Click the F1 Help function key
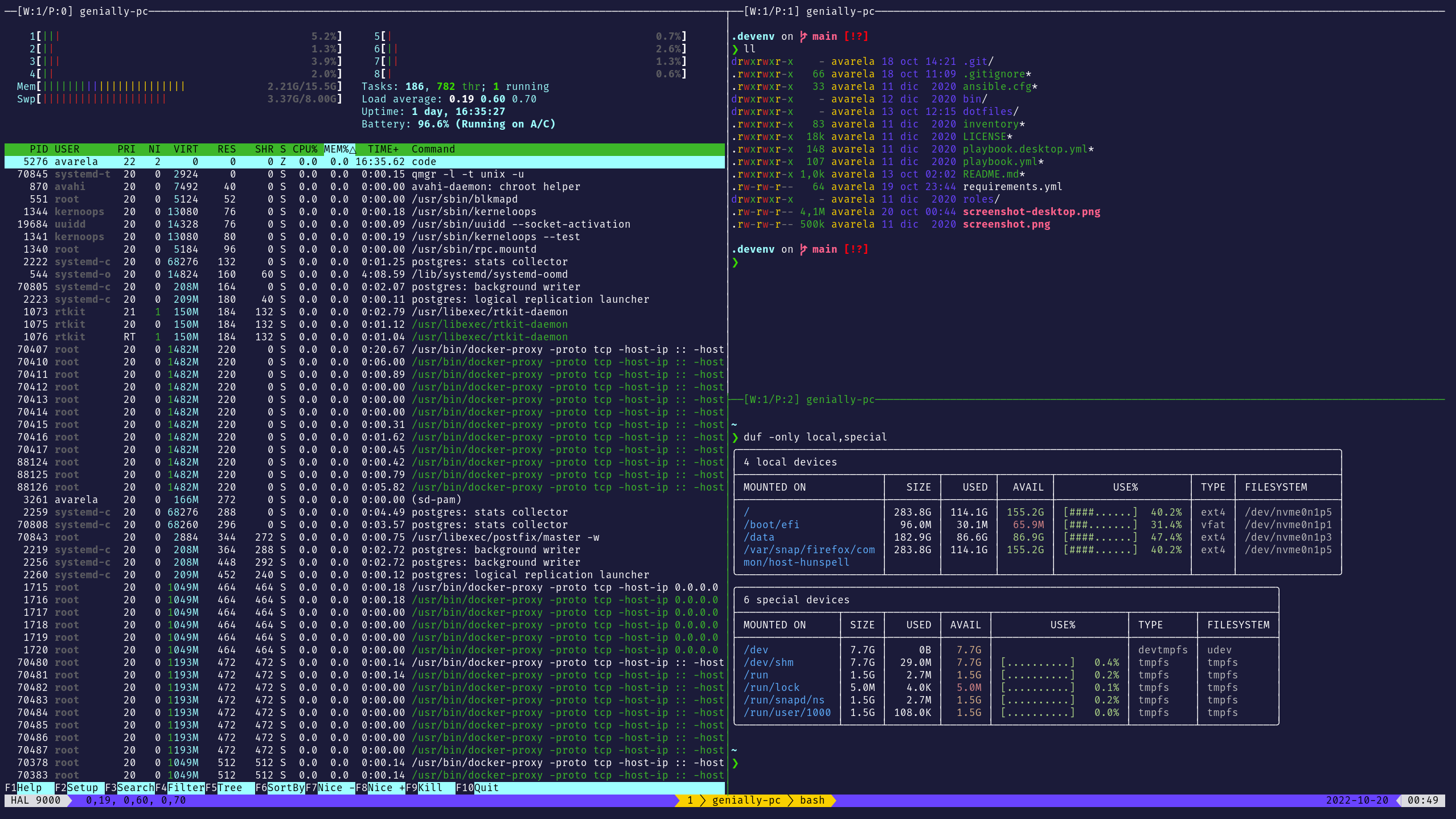This screenshot has width=1456, height=819. tap(28, 788)
